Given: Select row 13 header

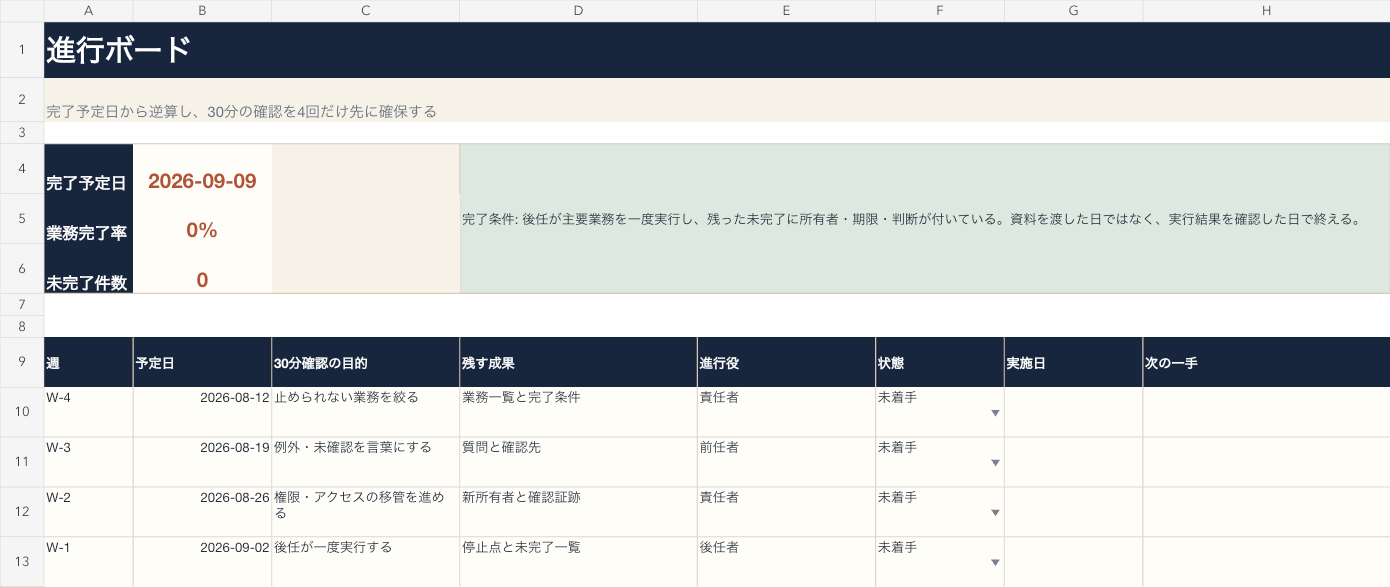Looking at the screenshot, I should (x=22, y=562).
